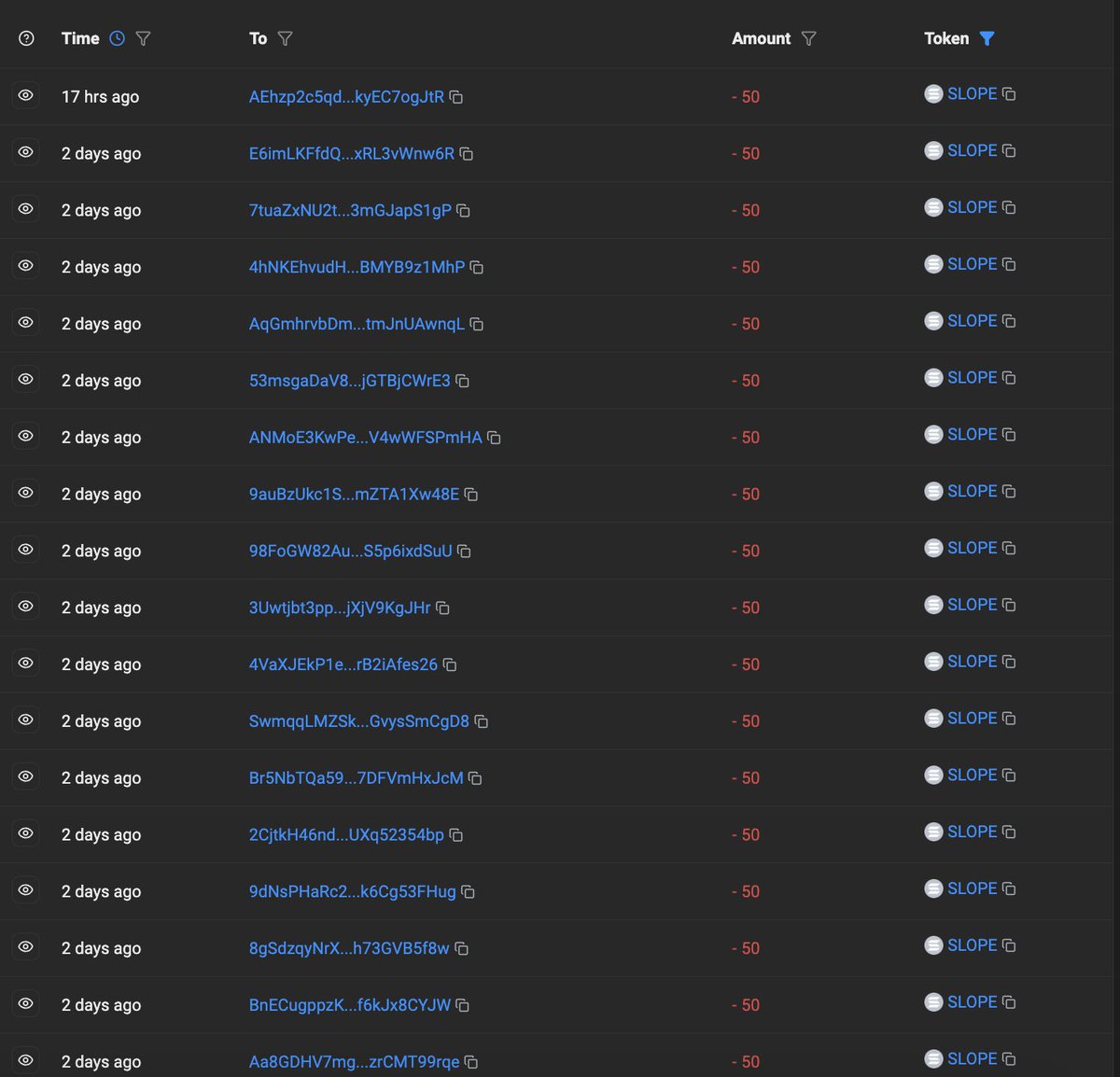Click the help question-mark icon in header

(26, 38)
